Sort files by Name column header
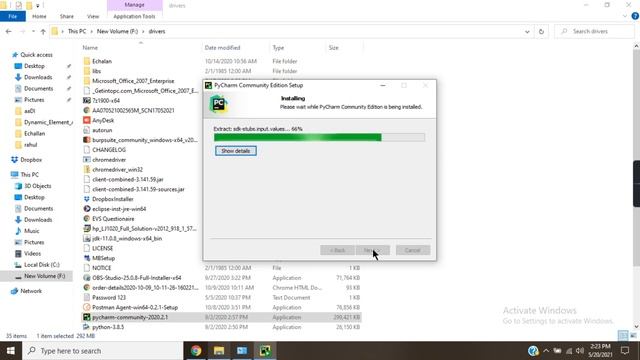 pos(90,48)
